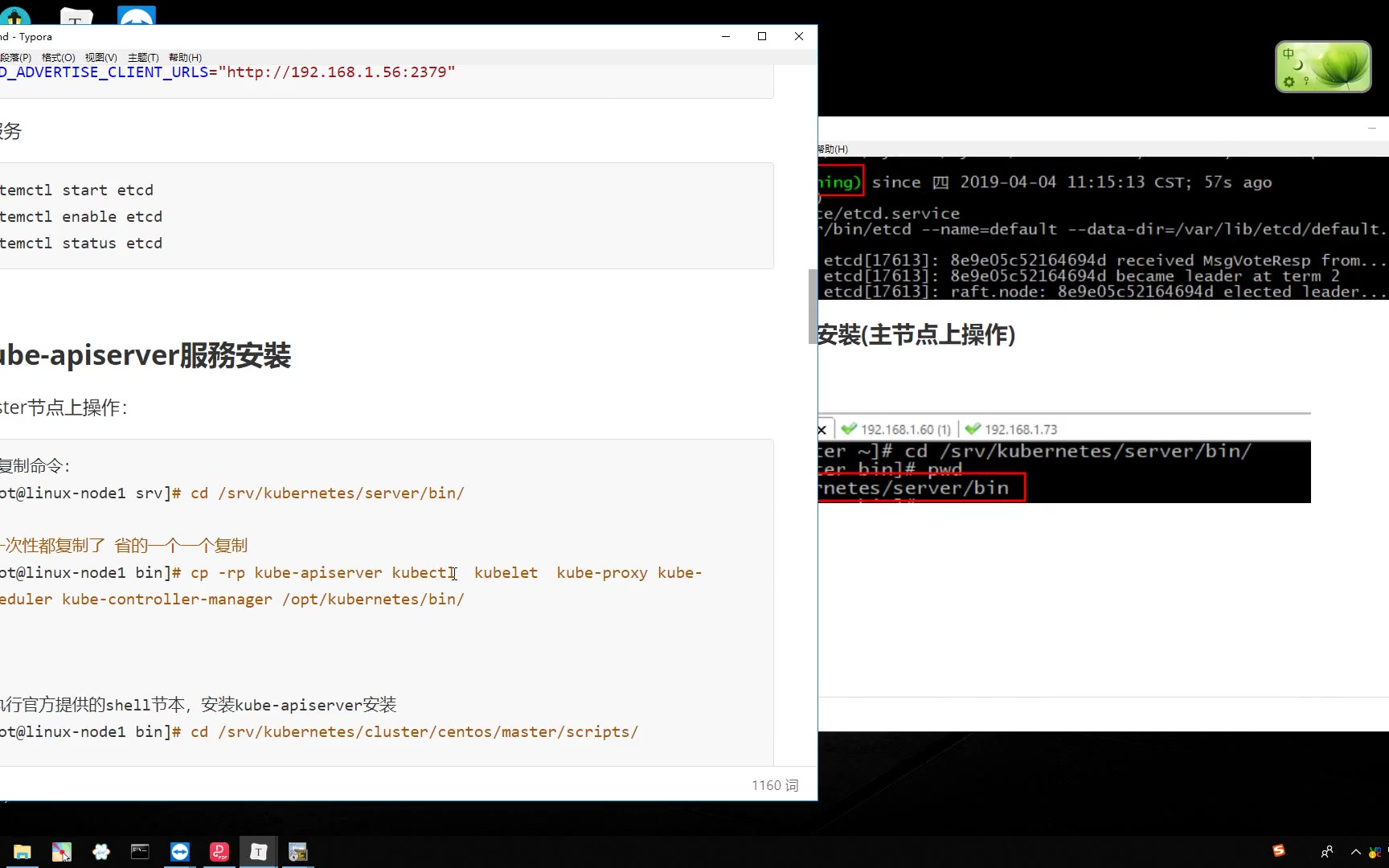The height and width of the screenshot is (868, 1389).
Task: Toggle the moon half-width punctuation mode
Action: tap(1298, 65)
